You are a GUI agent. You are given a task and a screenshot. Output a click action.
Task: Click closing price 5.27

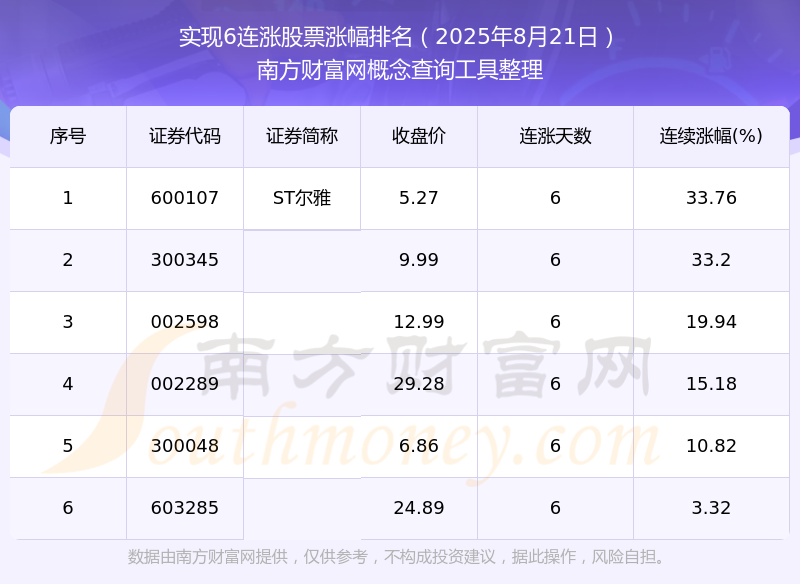pyautogui.click(x=419, y=198)
